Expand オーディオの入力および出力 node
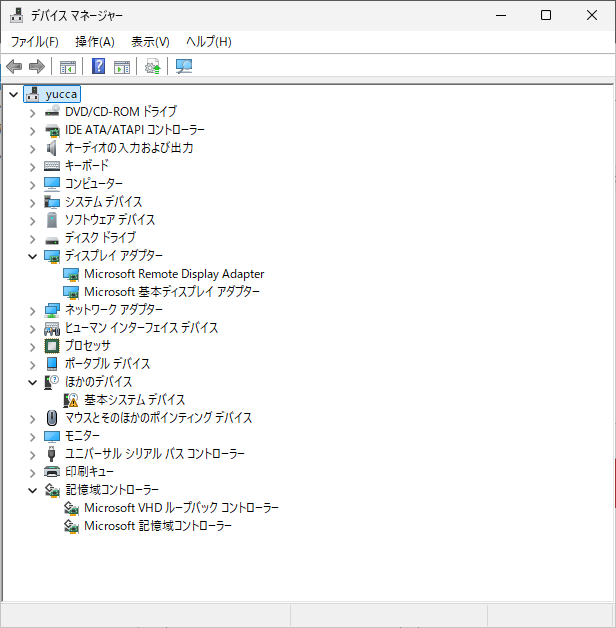This screenshot has height=628, width=616. coord(32,149)
